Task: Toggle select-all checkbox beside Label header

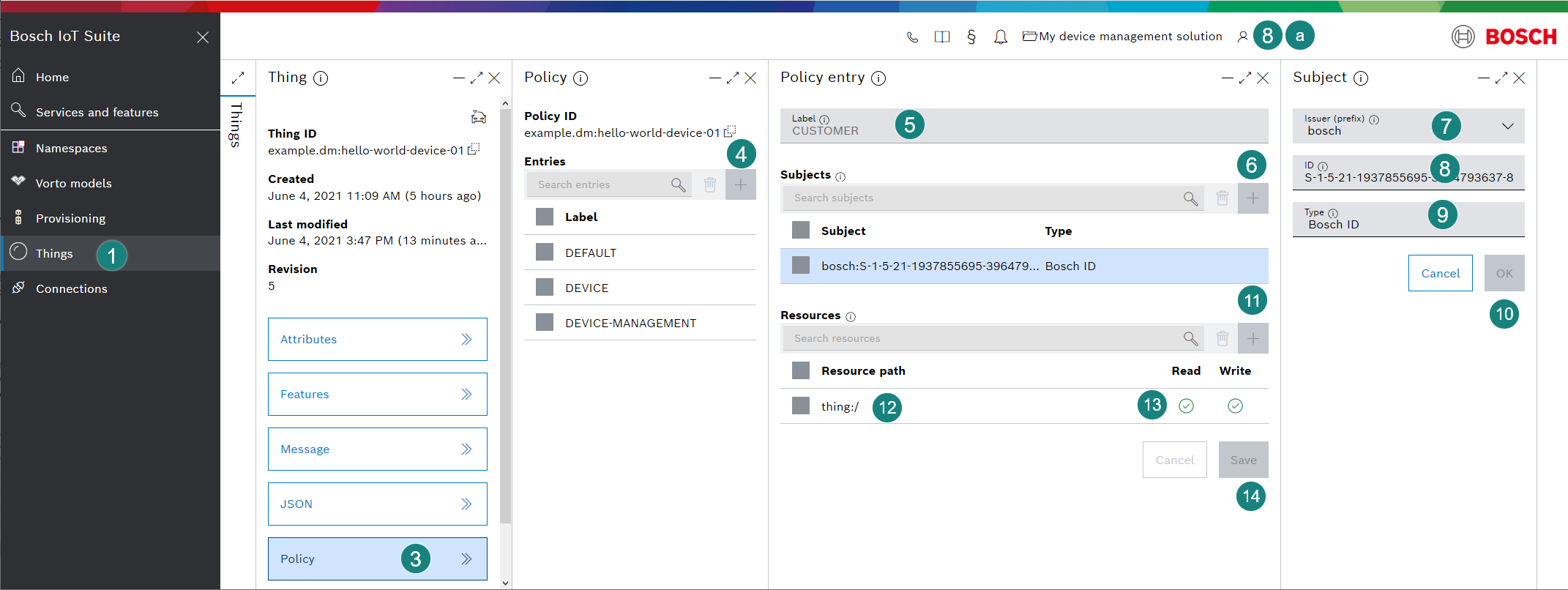Action: (545, 217)
